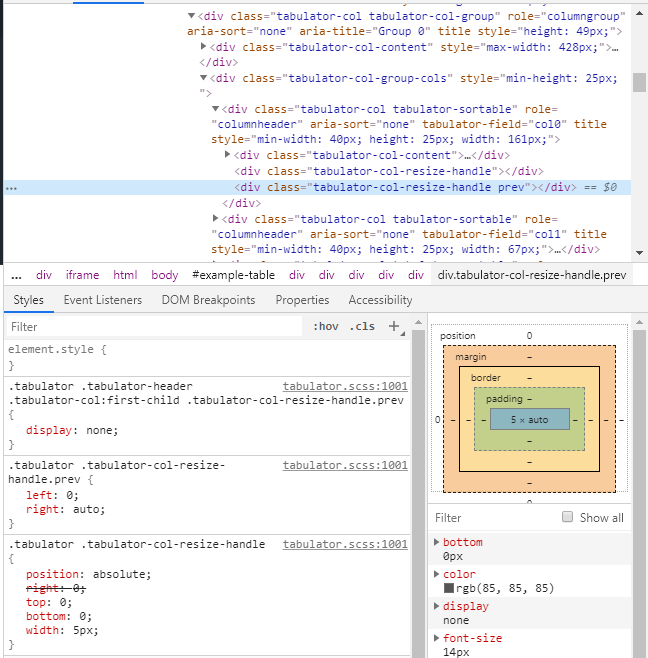Image resolution: width=648 pixels, height=658 pixels.
Task: Click the display: none declaration value
Action: pos(101,430)
